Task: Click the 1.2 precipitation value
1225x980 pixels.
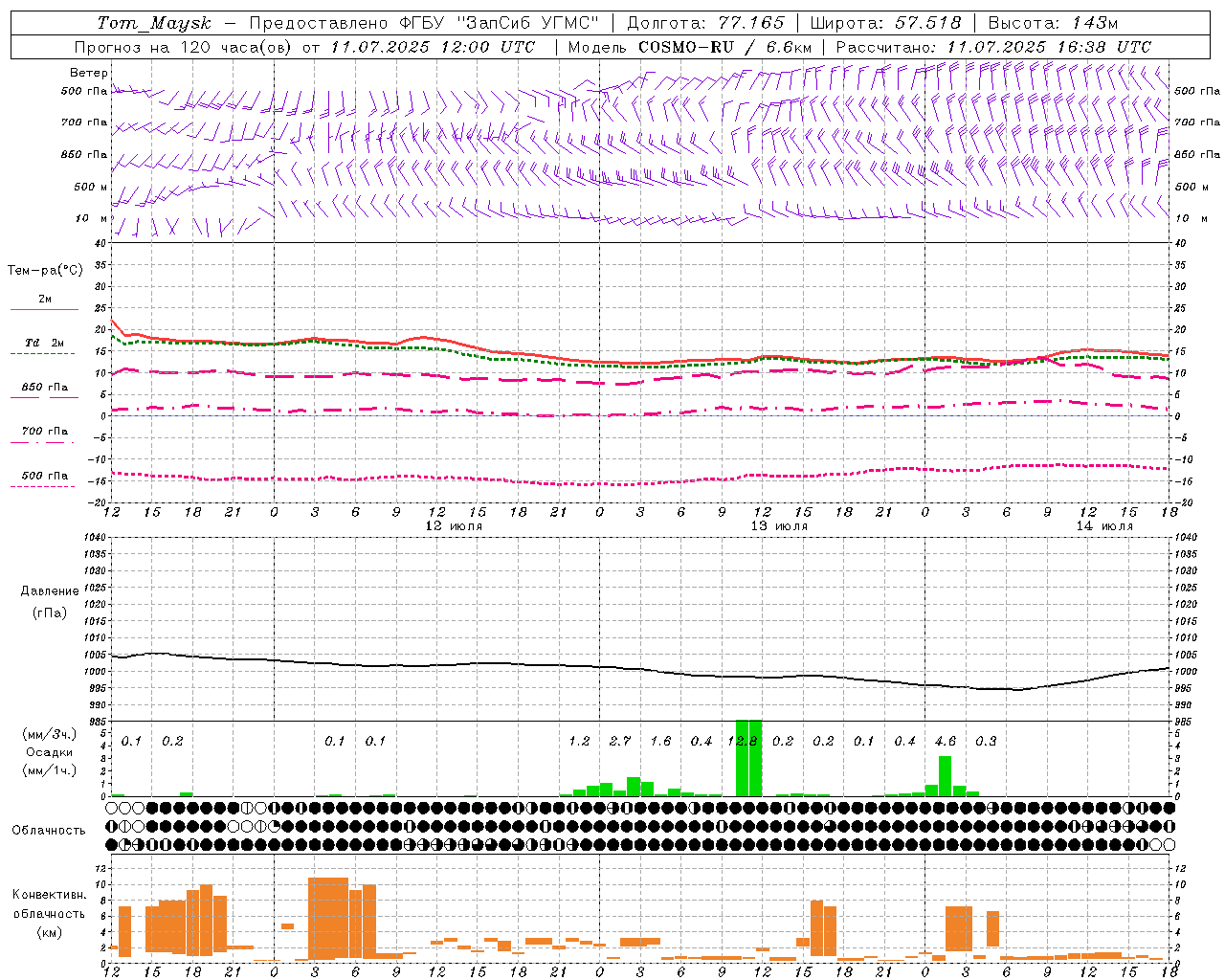Action: click(x=579, y=741)
